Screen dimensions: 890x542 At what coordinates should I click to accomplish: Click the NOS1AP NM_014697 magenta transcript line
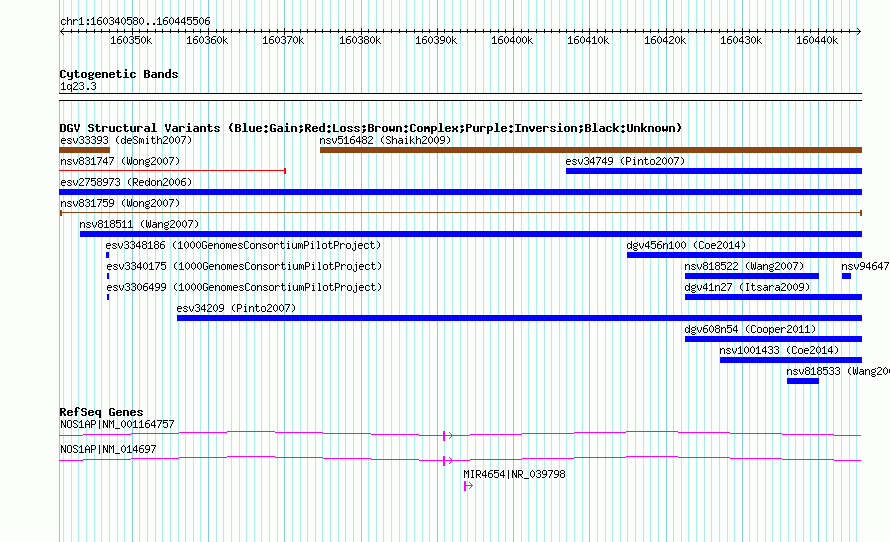pos(461,459)
